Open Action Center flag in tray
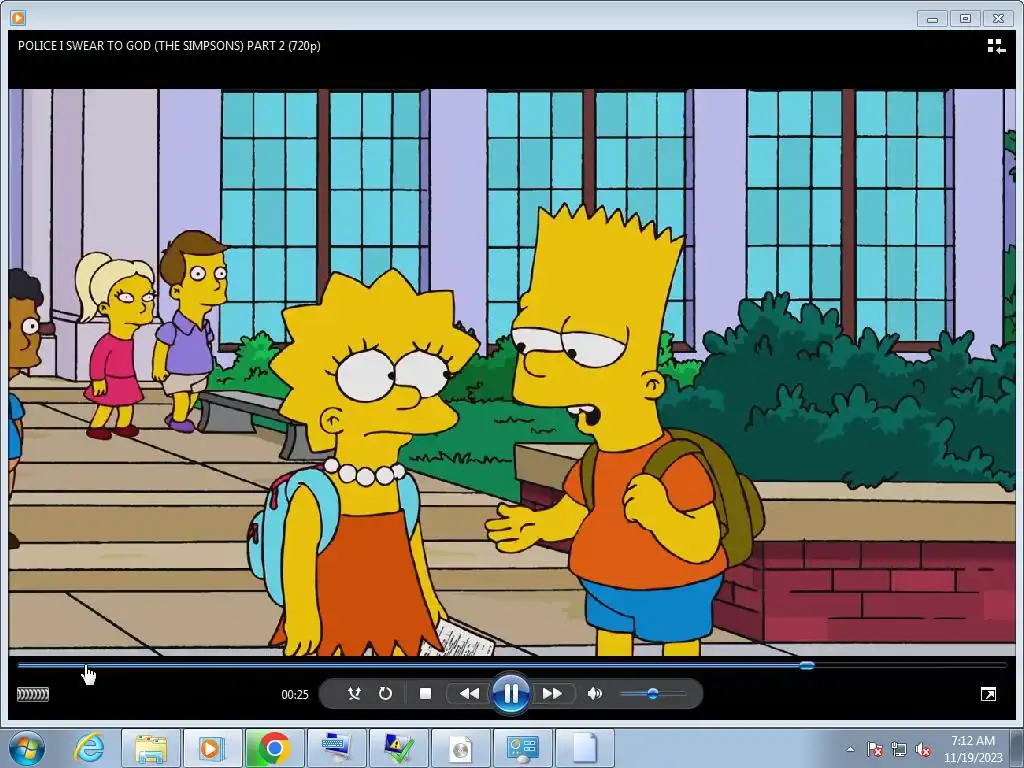Viewport: 1024px width, 768px height. [x=874, y=749]
